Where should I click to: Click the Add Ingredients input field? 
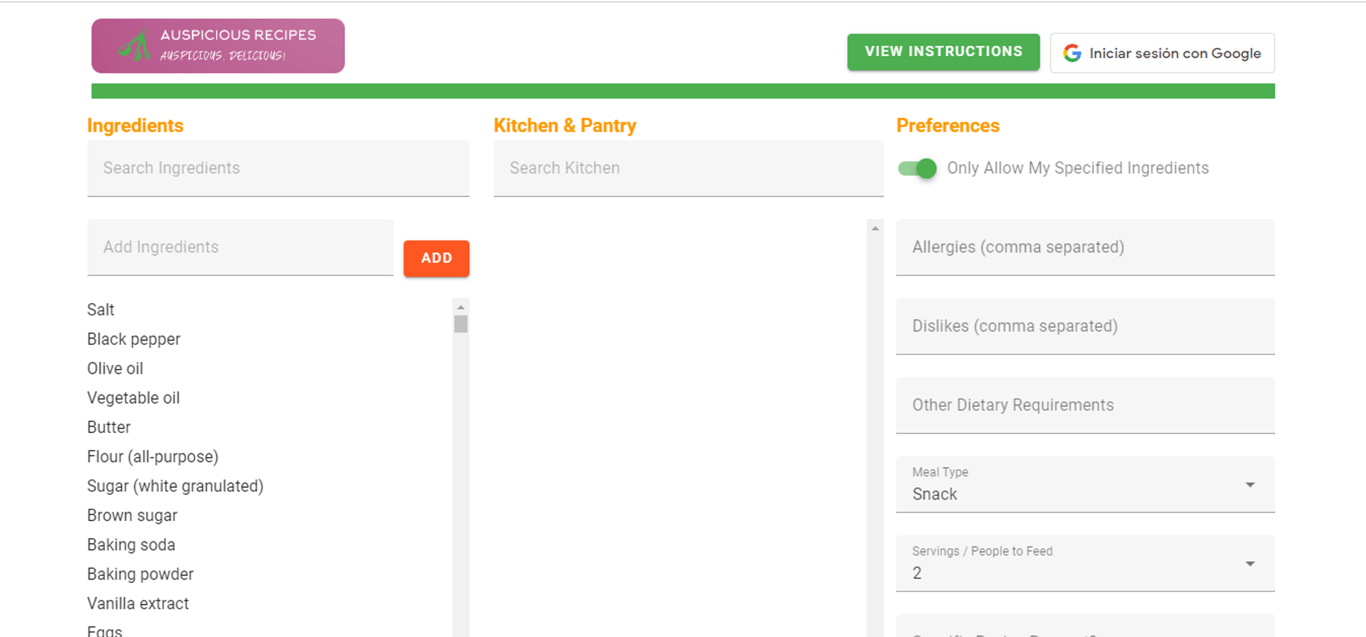tap(240, 247)
